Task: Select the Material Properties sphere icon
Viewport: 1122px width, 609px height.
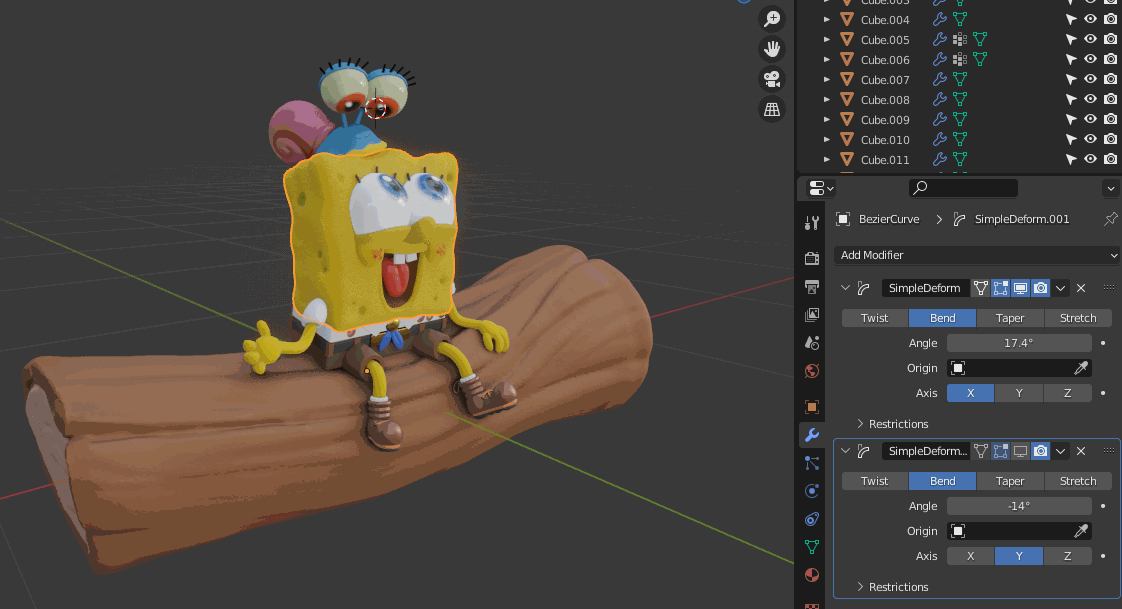Action: (810, 574)
